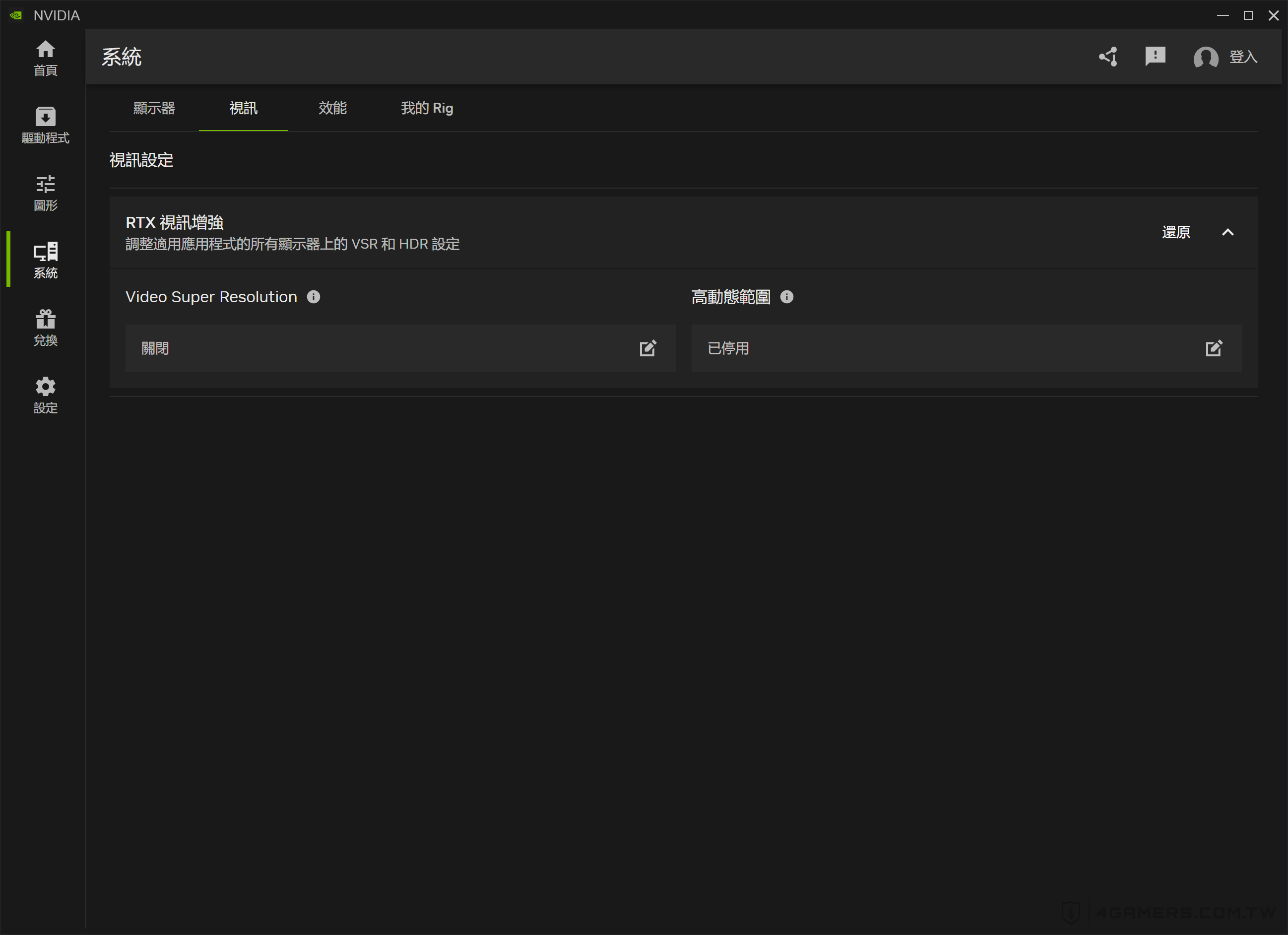Click the 高動態範圍 label
This screenshot has width=1288, height=935.
tap(731, 296)
